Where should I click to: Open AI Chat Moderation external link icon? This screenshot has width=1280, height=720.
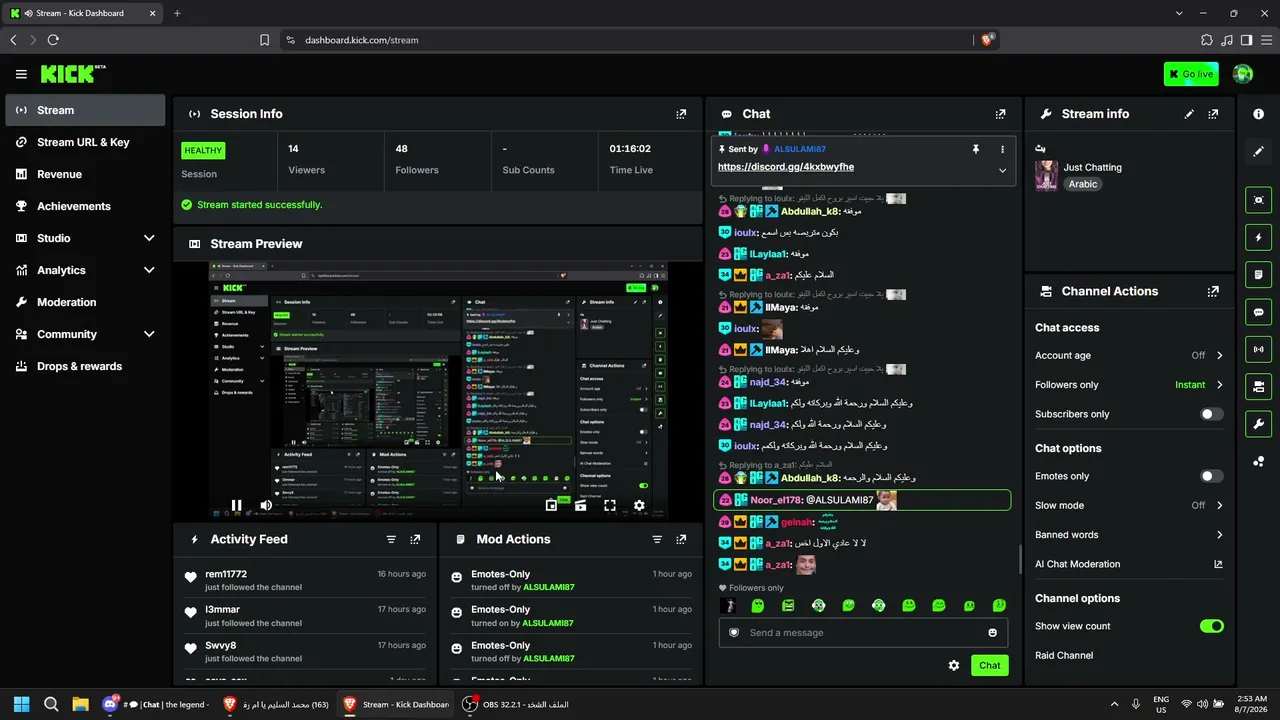pos(1218,564)
